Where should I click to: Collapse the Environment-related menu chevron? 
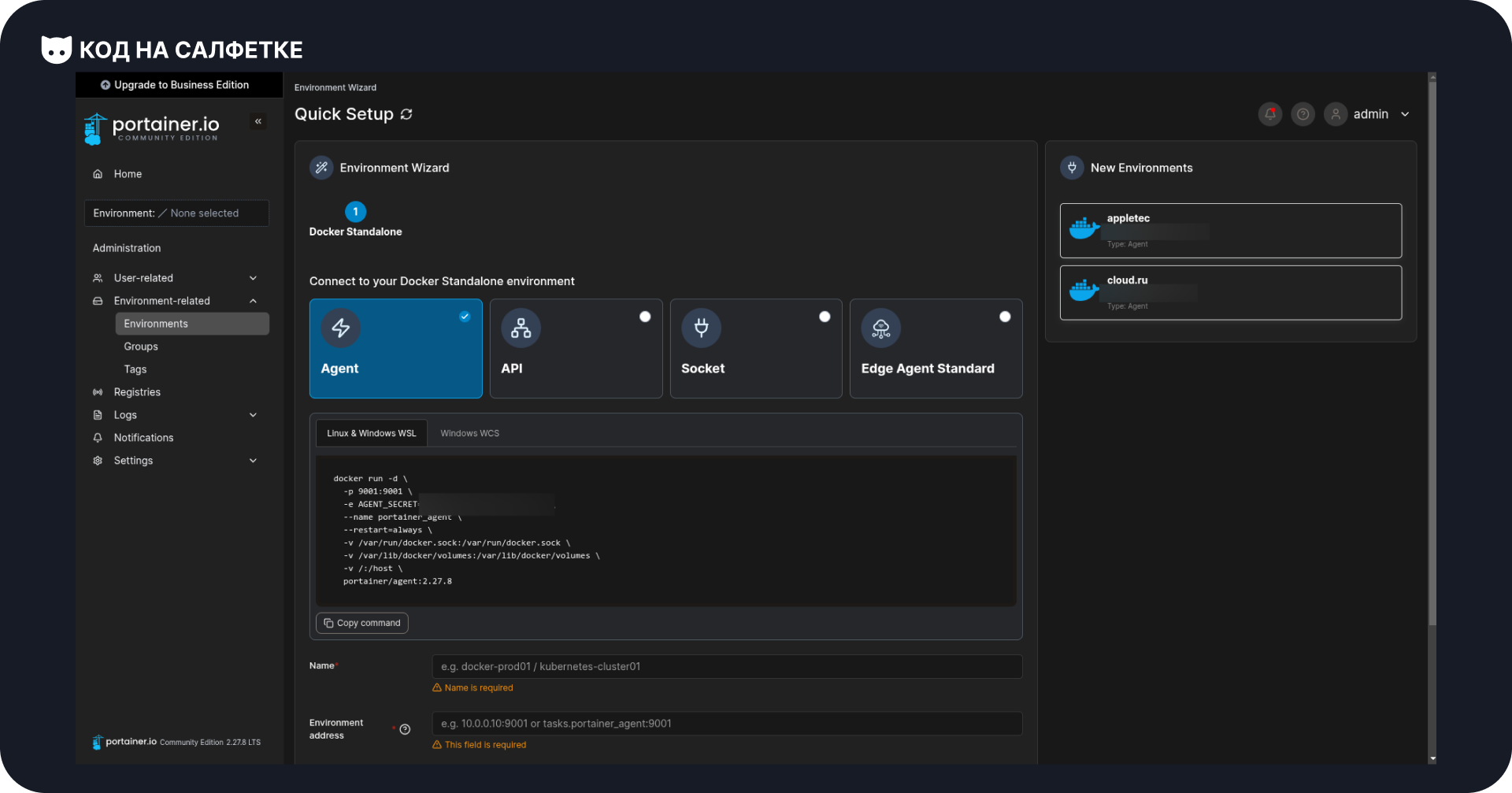coord(254,301)
